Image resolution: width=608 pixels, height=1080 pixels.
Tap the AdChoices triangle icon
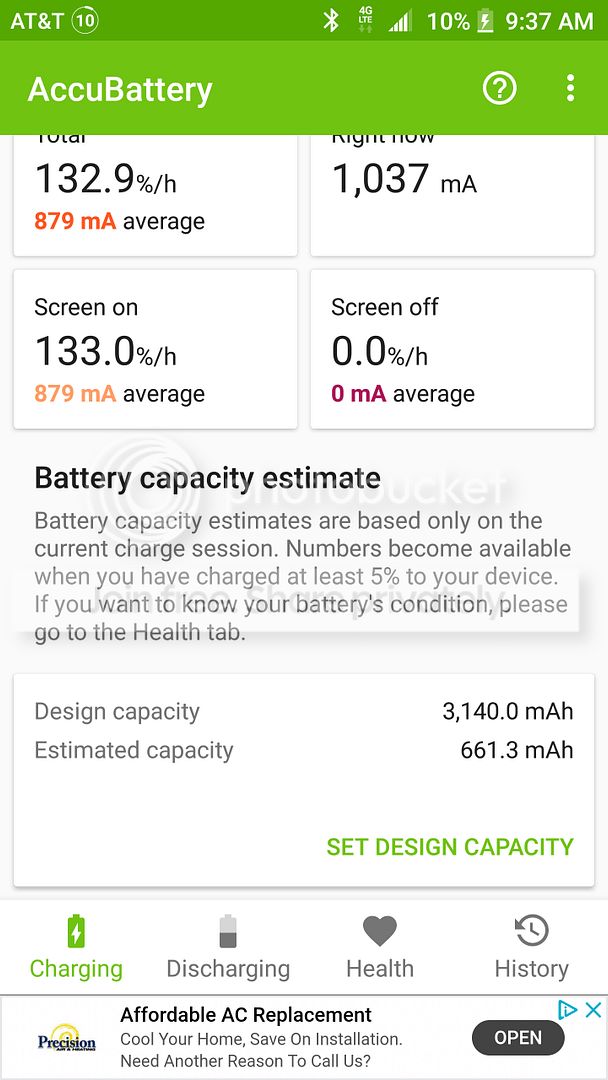click(x=568, y=1010)
